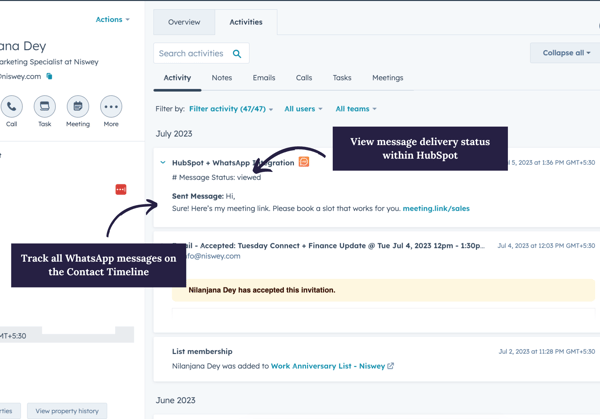Click the Call phone icon

[11, 106]
